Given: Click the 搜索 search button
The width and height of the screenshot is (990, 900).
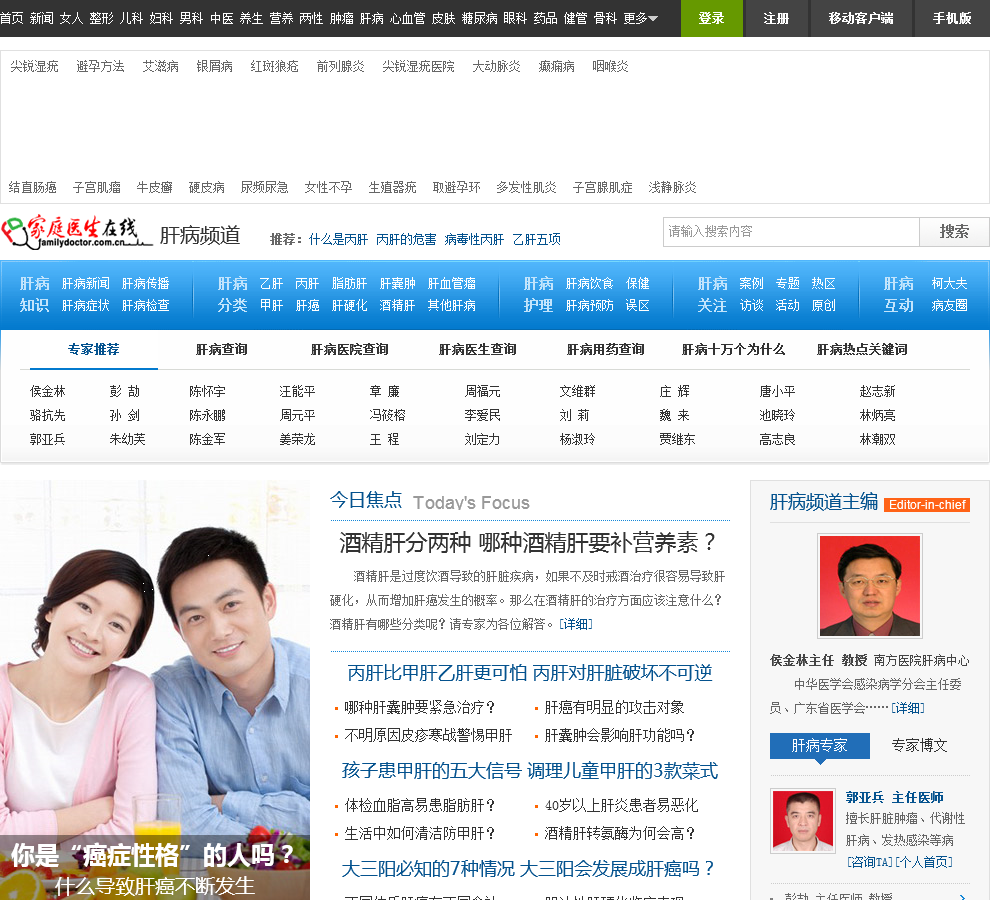Looking at the screenshot, I should click(954, 232).
